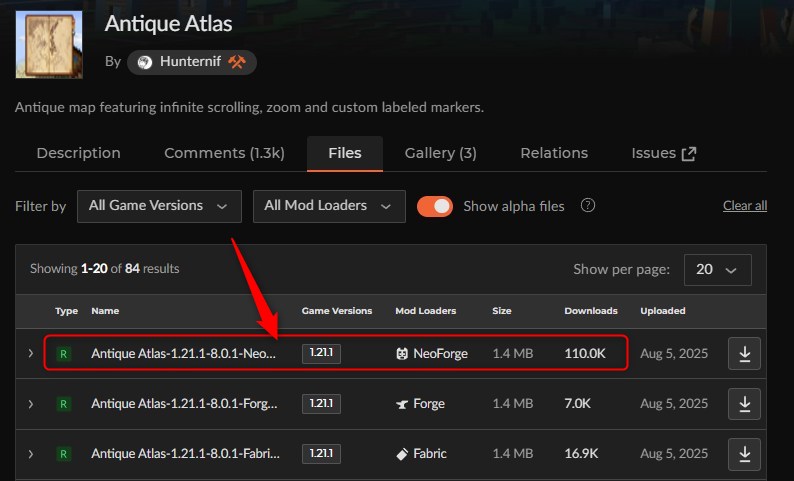
Task: Open the Hunternif author profile
Action: pos(191,62)
